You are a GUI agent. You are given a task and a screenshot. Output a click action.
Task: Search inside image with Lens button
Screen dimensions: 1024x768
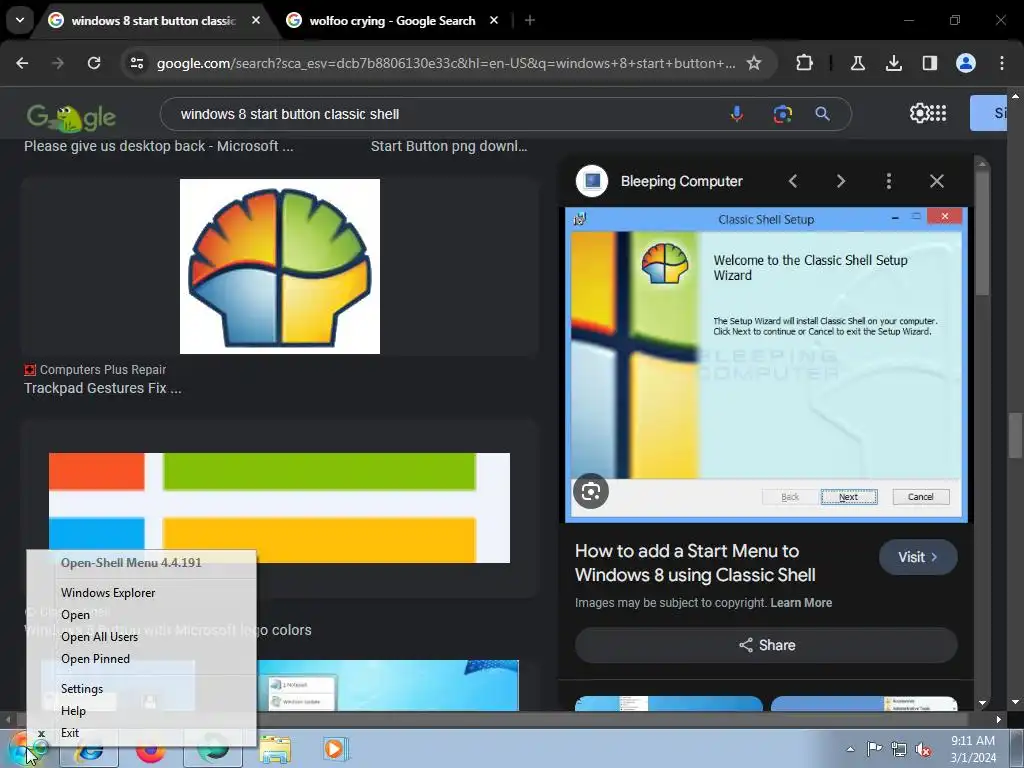point(591,491)
